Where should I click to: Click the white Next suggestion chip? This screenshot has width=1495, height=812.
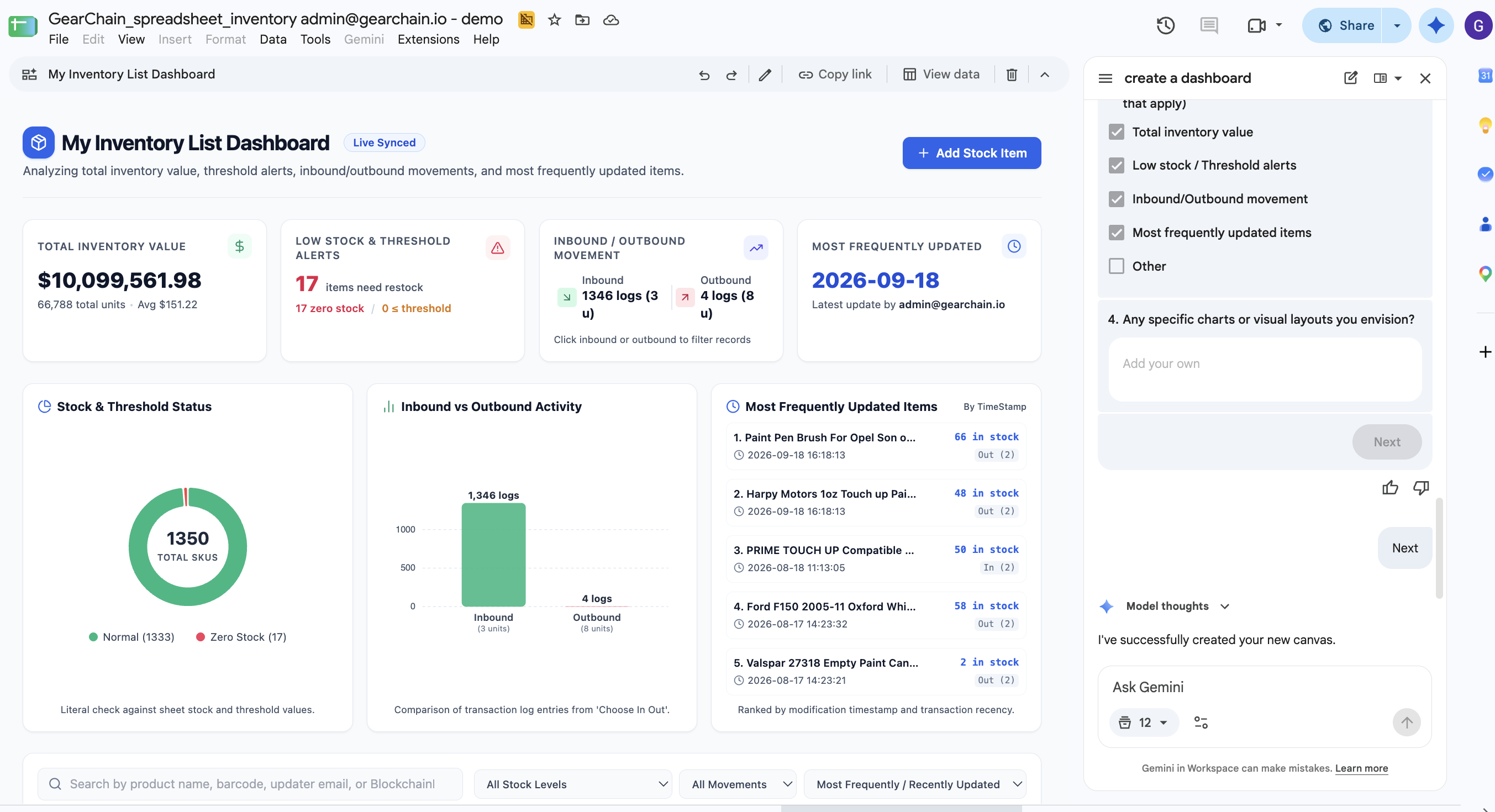coord(1404,549)
